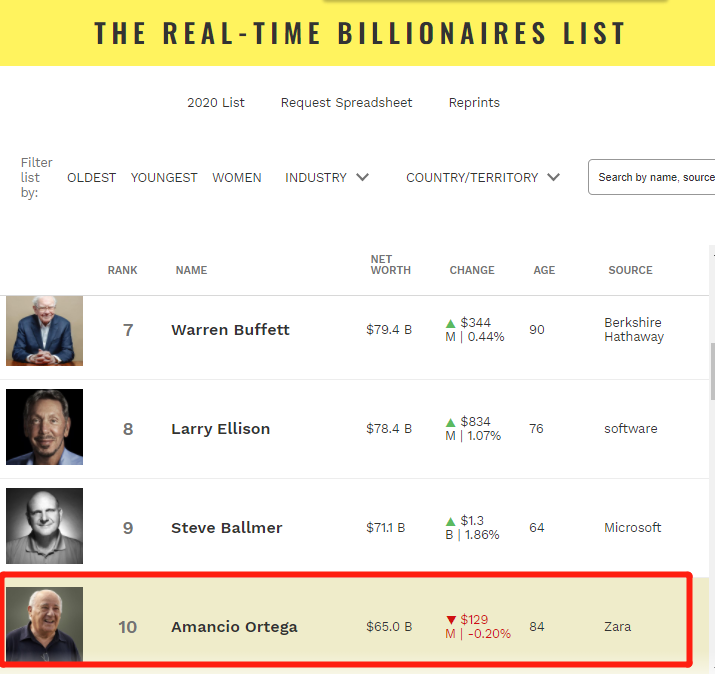Click green up arrow in Ballmer's change
This screenshot has height=674, width=715.
451,521
